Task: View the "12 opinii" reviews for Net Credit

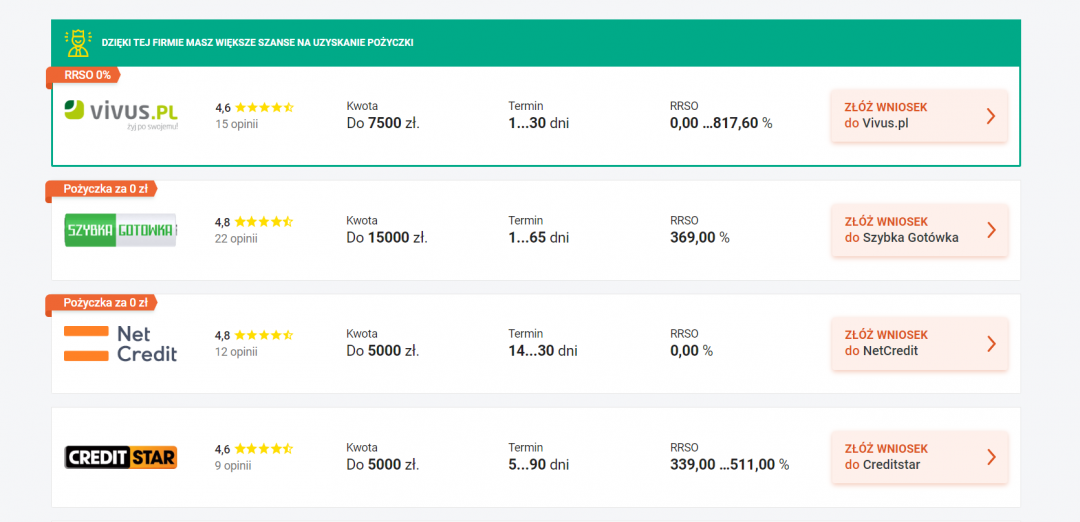Action: pyautogui.click(x=237, y=352)
